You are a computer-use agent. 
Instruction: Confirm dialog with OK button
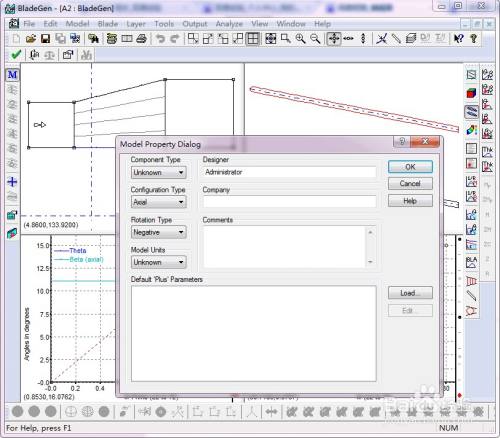click(410, 167)
